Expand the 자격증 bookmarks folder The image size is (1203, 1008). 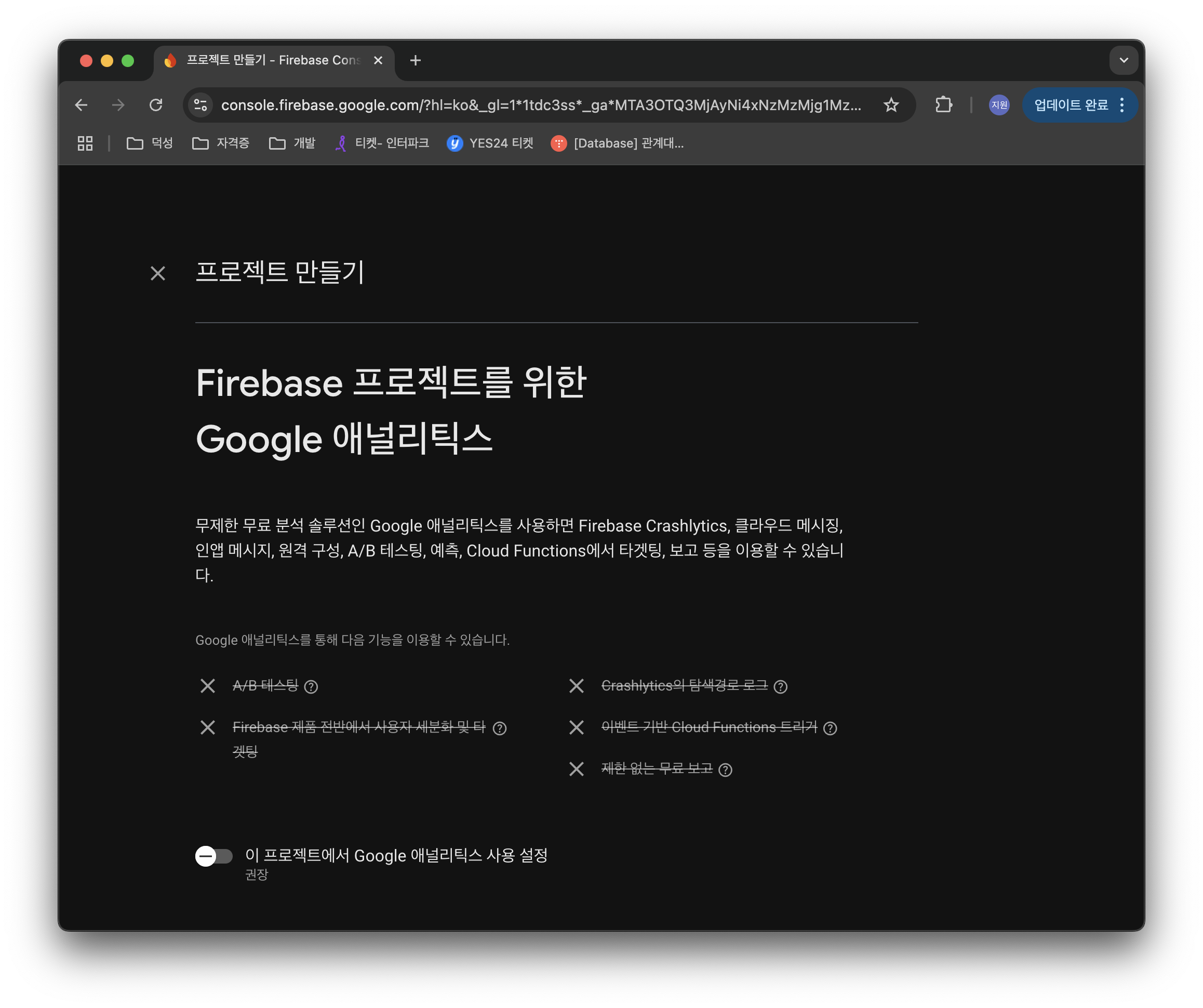coord(221,143)
